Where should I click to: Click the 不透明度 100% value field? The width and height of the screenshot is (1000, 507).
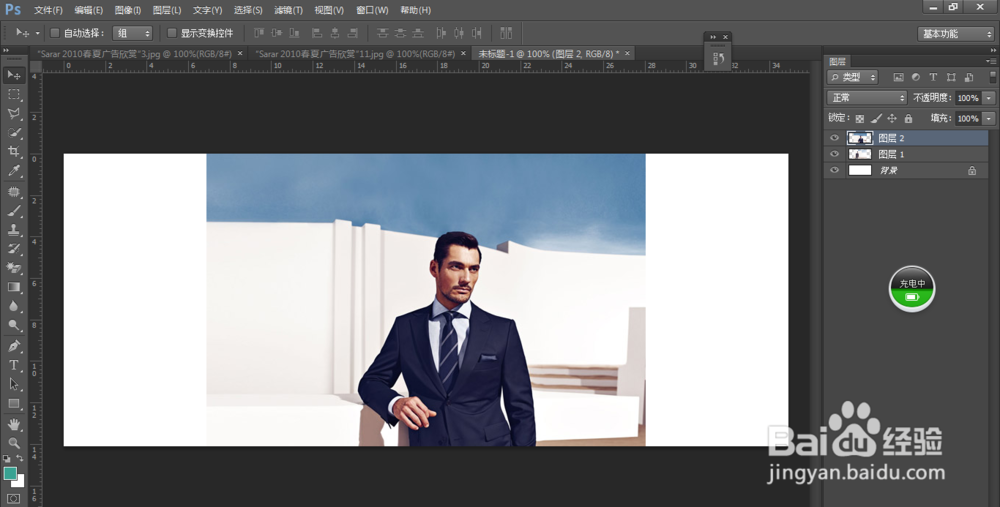pyautogui.click(x=968, y=98)
